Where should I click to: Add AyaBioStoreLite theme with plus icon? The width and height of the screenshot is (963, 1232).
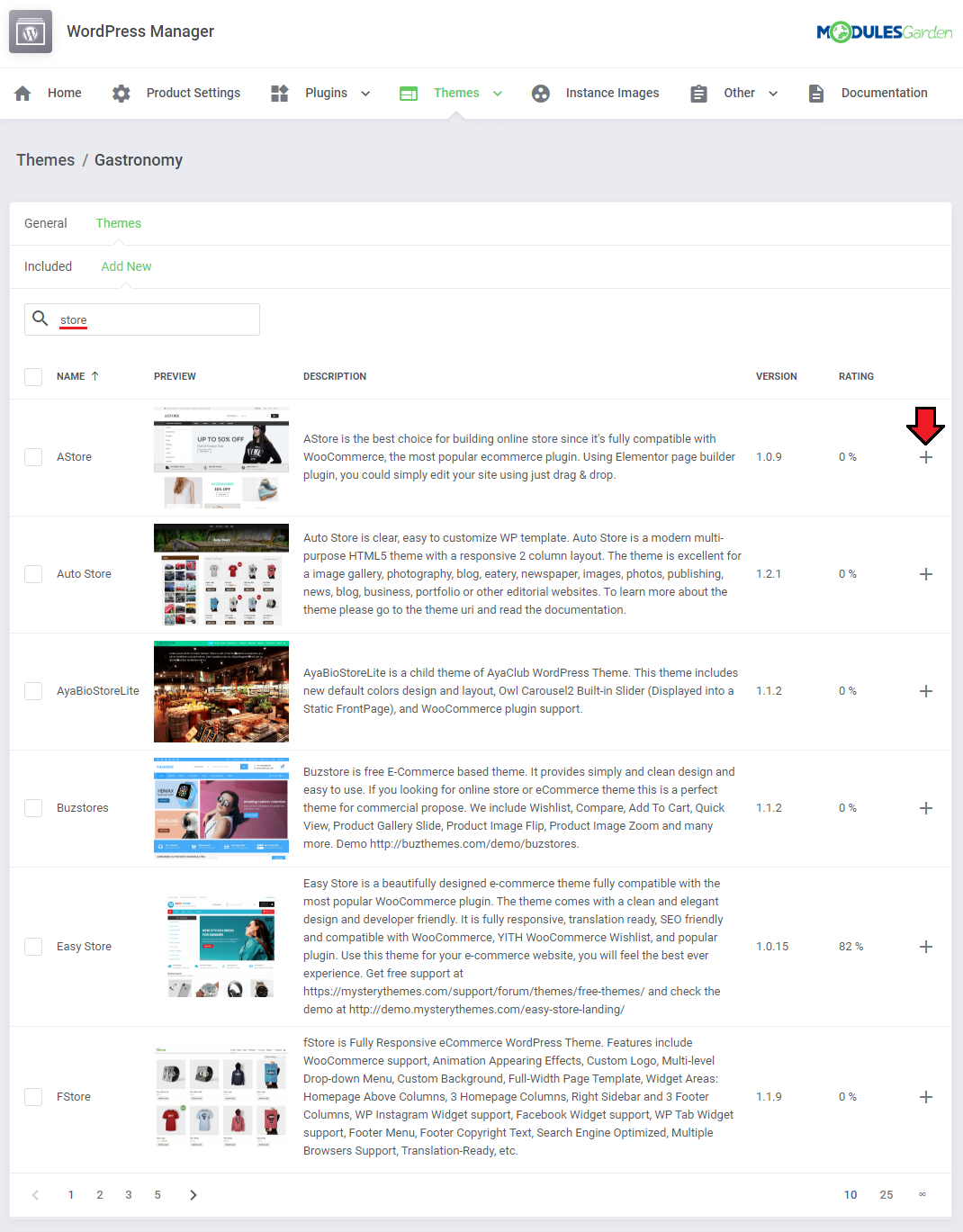point(926,691)
